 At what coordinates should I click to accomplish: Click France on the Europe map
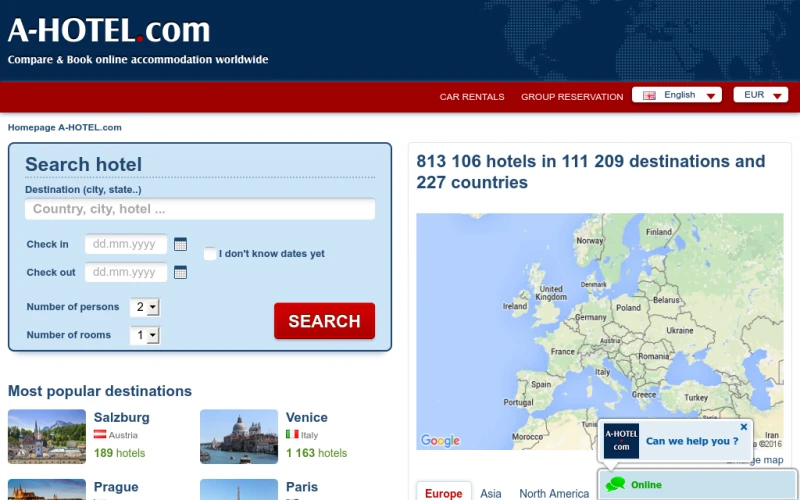(x=562, y=352)
